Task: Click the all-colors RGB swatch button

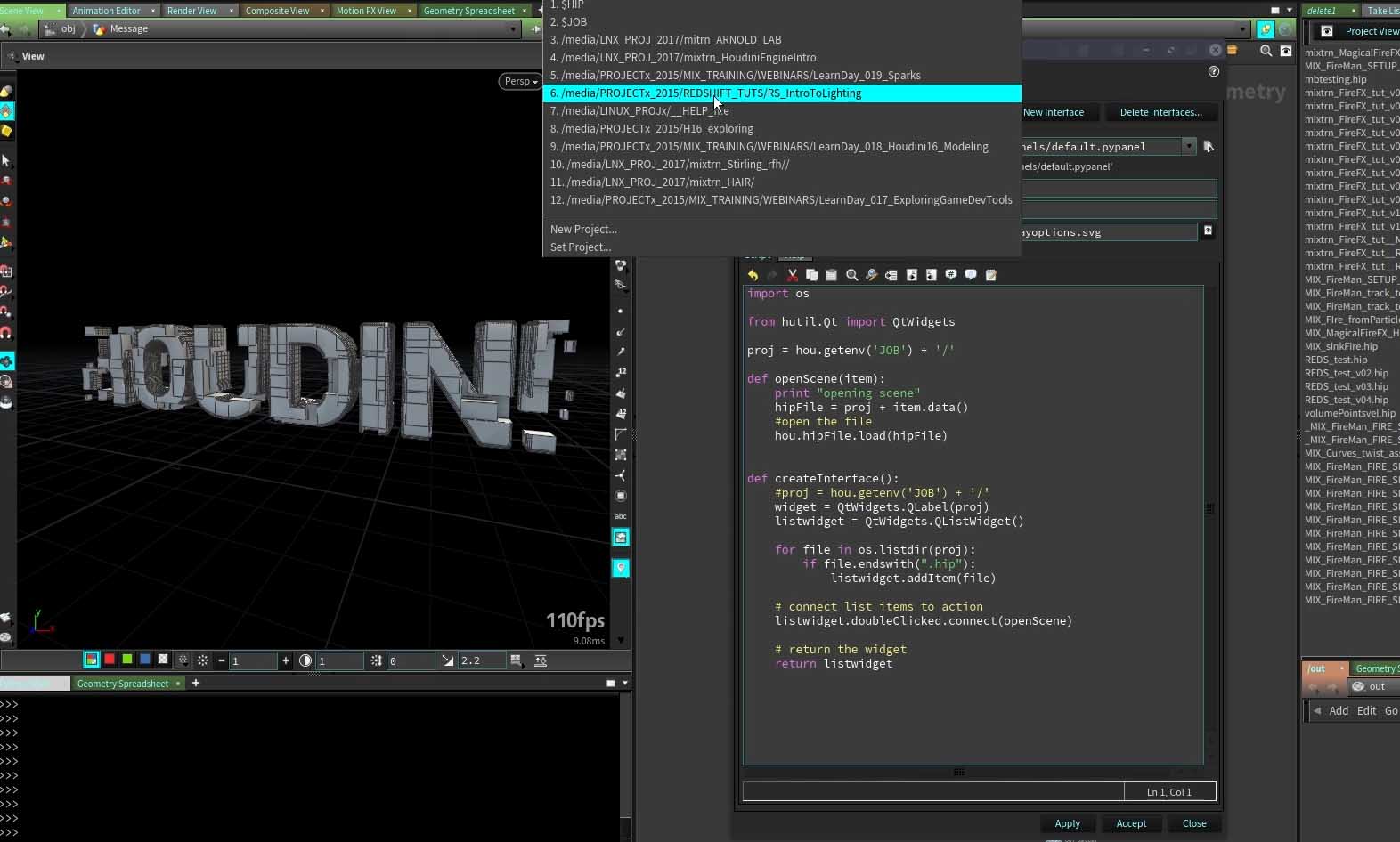Action: (x=91, y=660)
